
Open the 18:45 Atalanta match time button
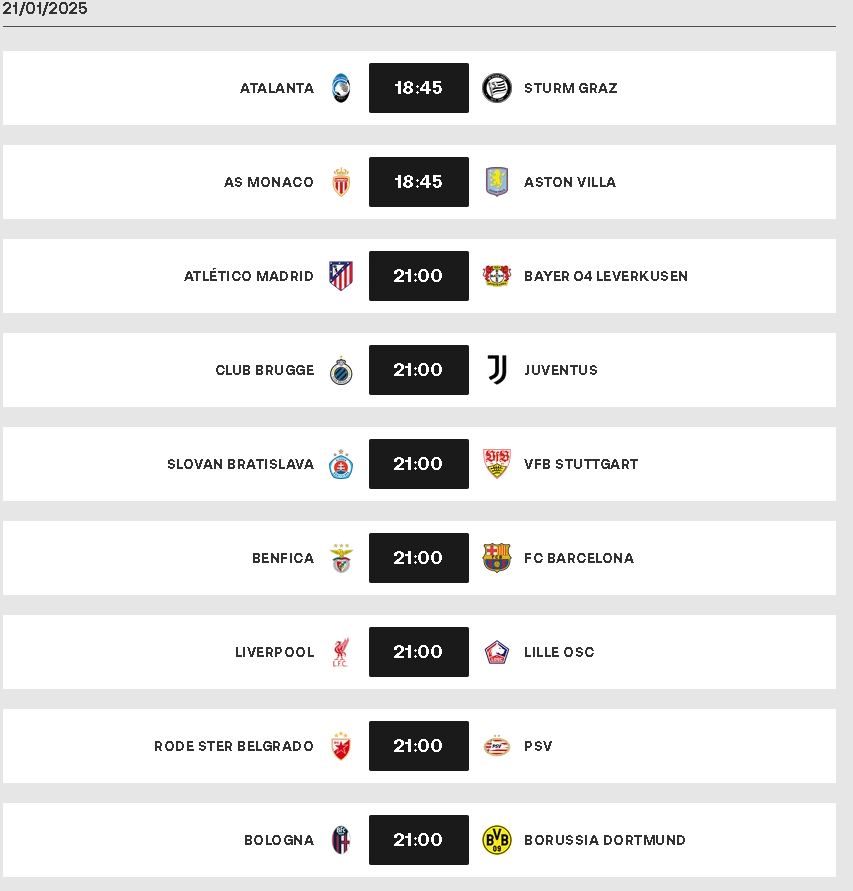tap(419, 88)
